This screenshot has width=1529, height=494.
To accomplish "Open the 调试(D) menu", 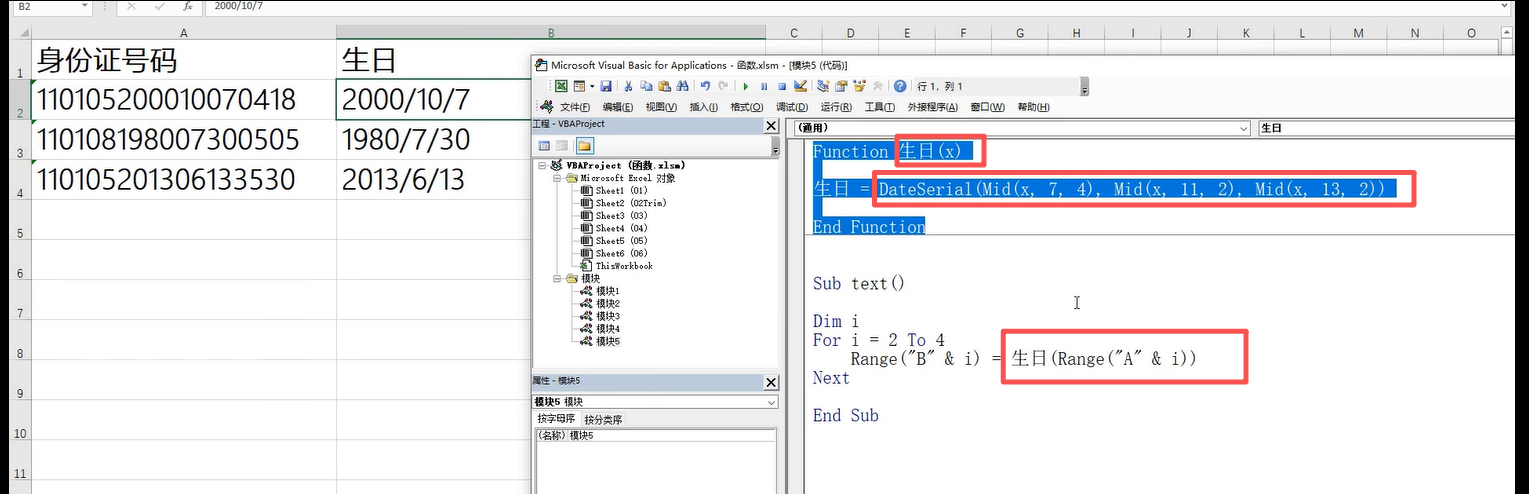I will click(x=792, y=107).
